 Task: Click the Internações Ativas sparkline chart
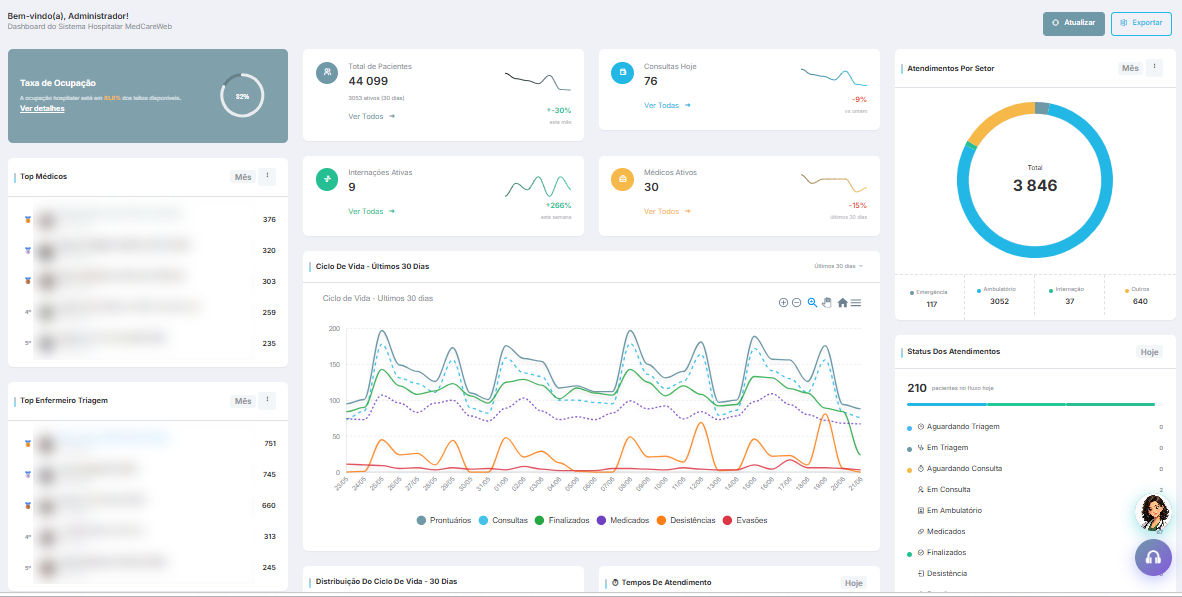[537, 185]
